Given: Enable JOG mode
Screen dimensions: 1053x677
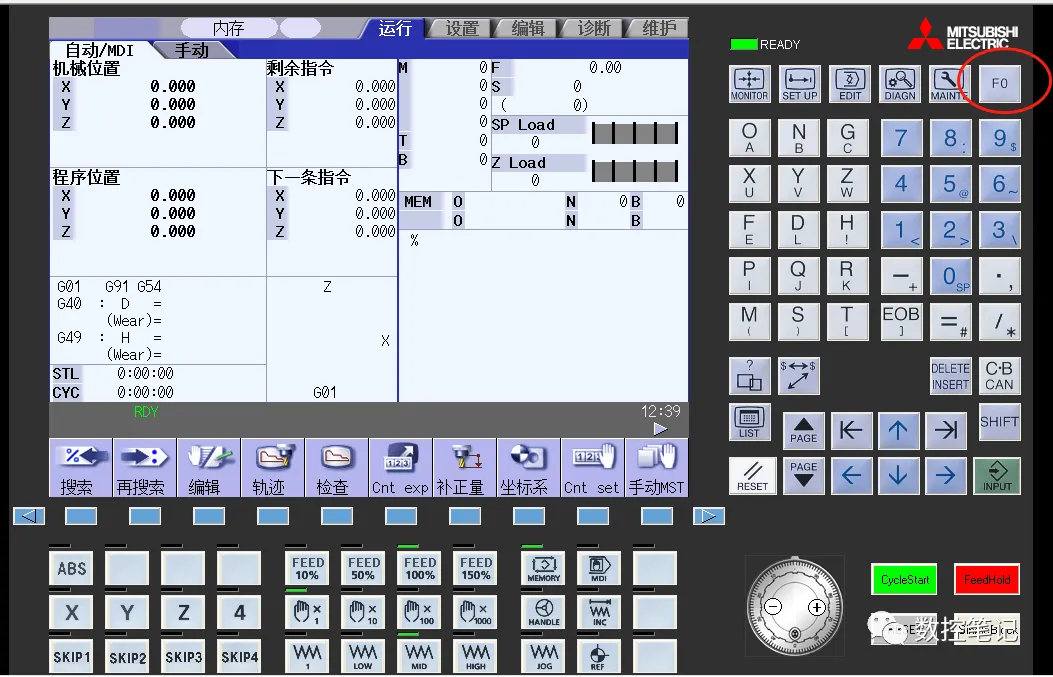Looking at the screenshot, I should coord(543,656).
